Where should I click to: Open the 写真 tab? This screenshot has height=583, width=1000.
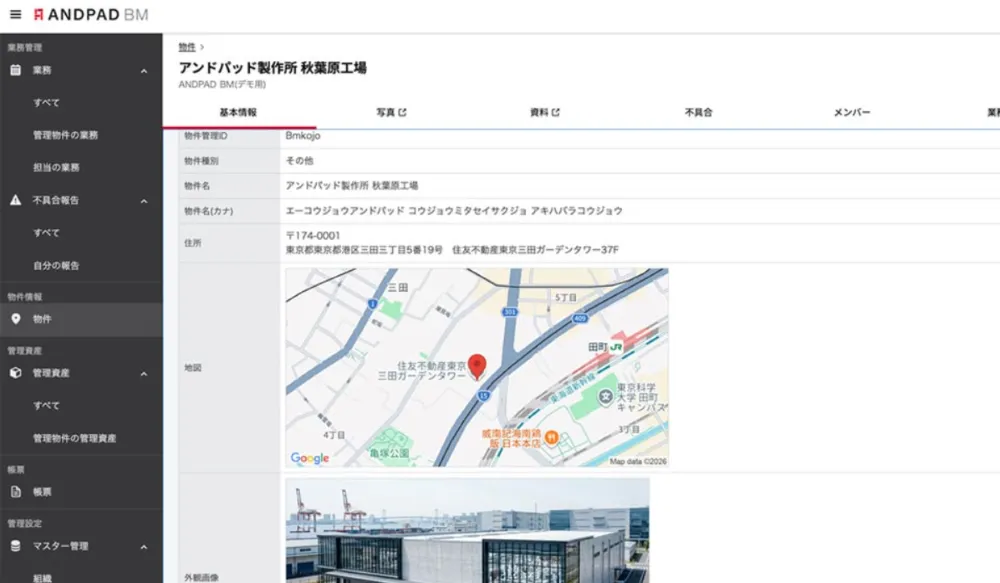(x=391, y=112)
